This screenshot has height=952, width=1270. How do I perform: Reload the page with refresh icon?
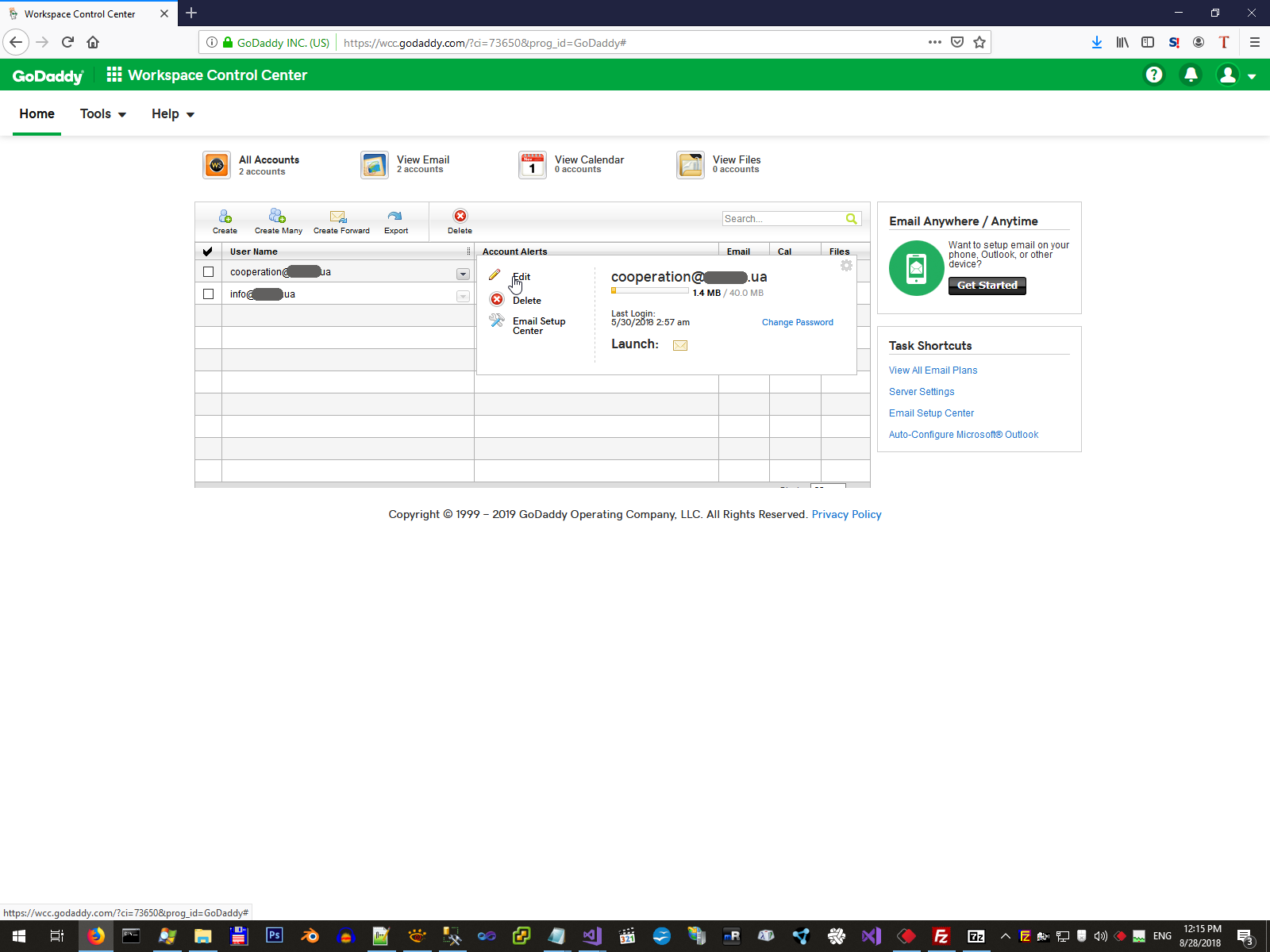pyautogui.click(x=67, y=42)
